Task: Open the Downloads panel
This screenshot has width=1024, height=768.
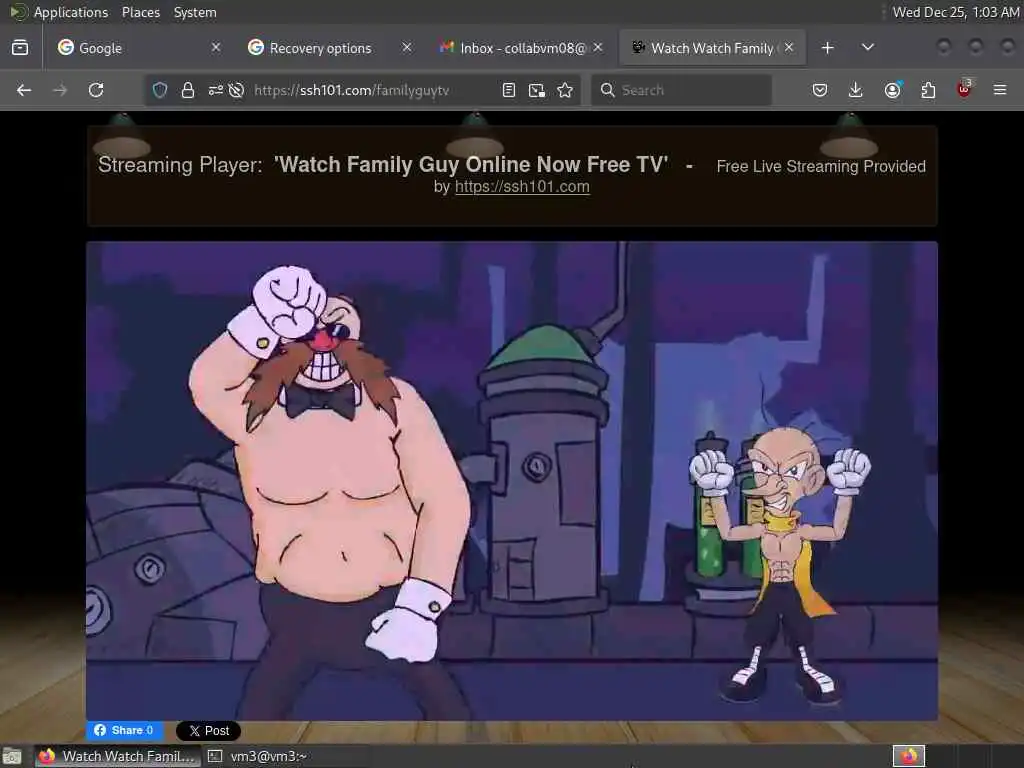Action: (856, 90)
